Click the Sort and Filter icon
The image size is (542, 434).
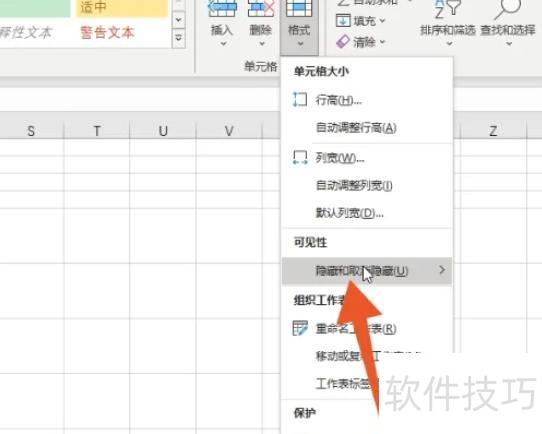[x=447, y=9]
